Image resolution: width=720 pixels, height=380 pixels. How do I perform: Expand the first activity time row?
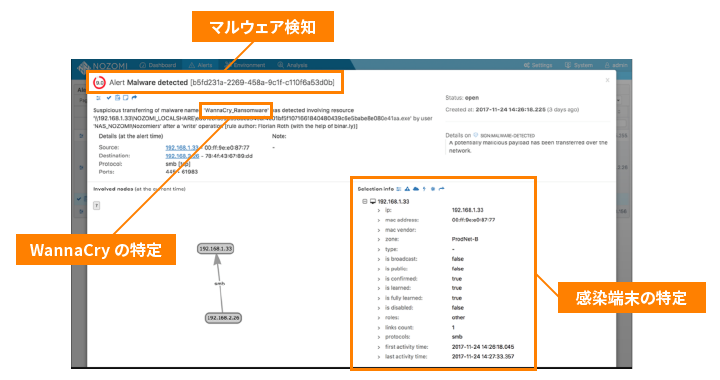[x=379, y=347]
